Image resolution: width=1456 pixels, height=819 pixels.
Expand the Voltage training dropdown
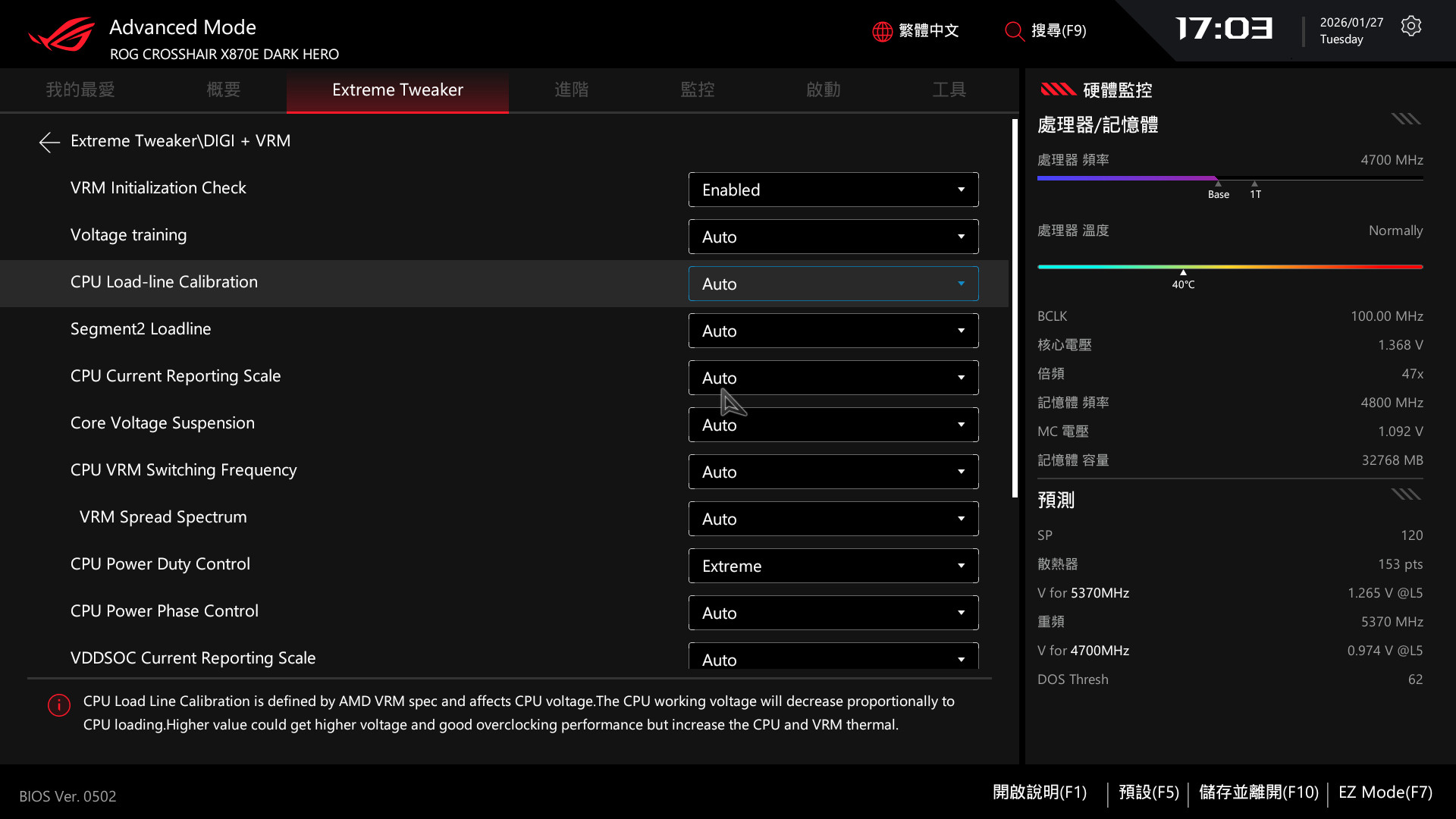pyautogui.click(x=833, y=237)
